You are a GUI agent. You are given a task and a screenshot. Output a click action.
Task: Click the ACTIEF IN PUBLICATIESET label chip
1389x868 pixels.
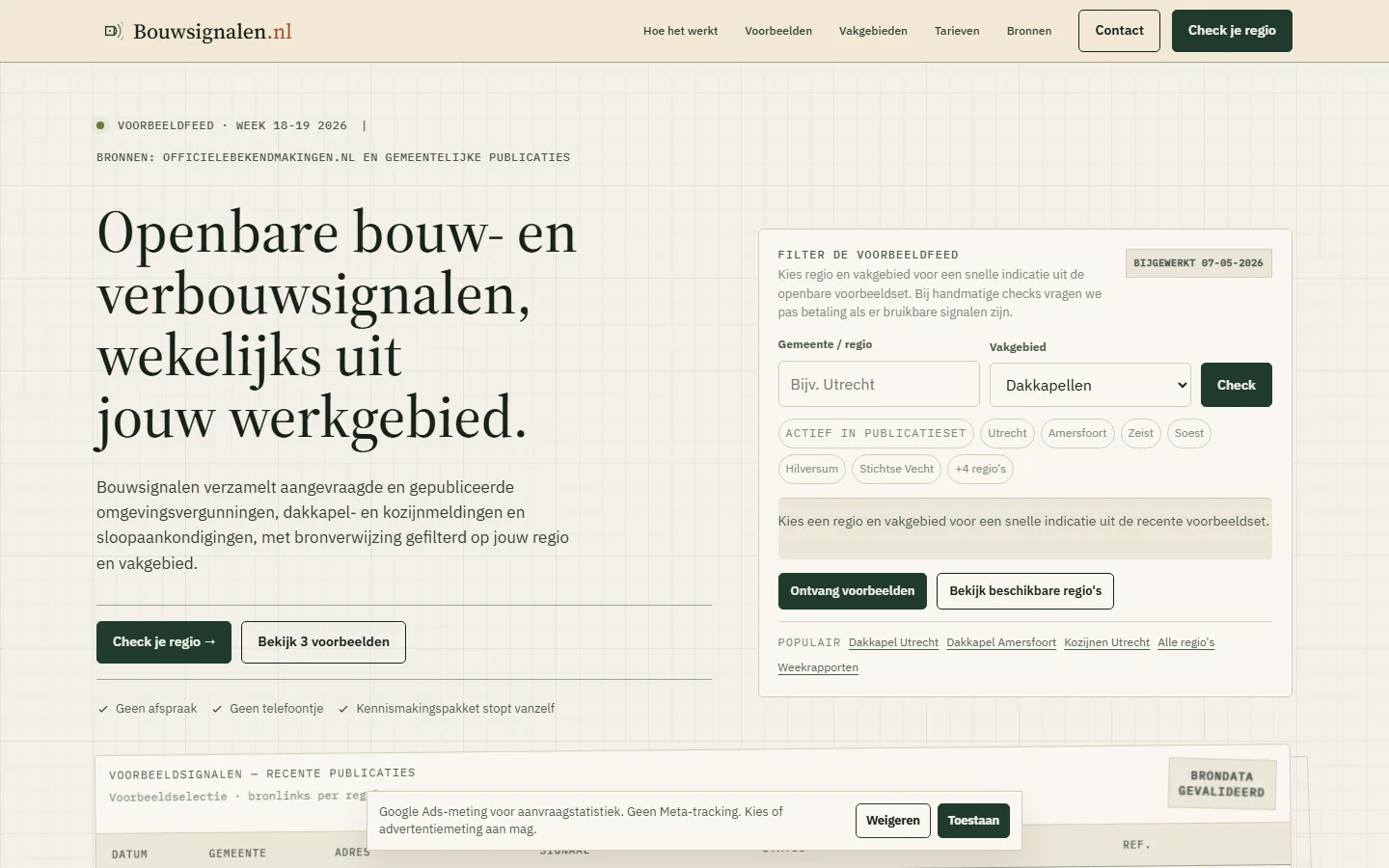click(876, 434)
